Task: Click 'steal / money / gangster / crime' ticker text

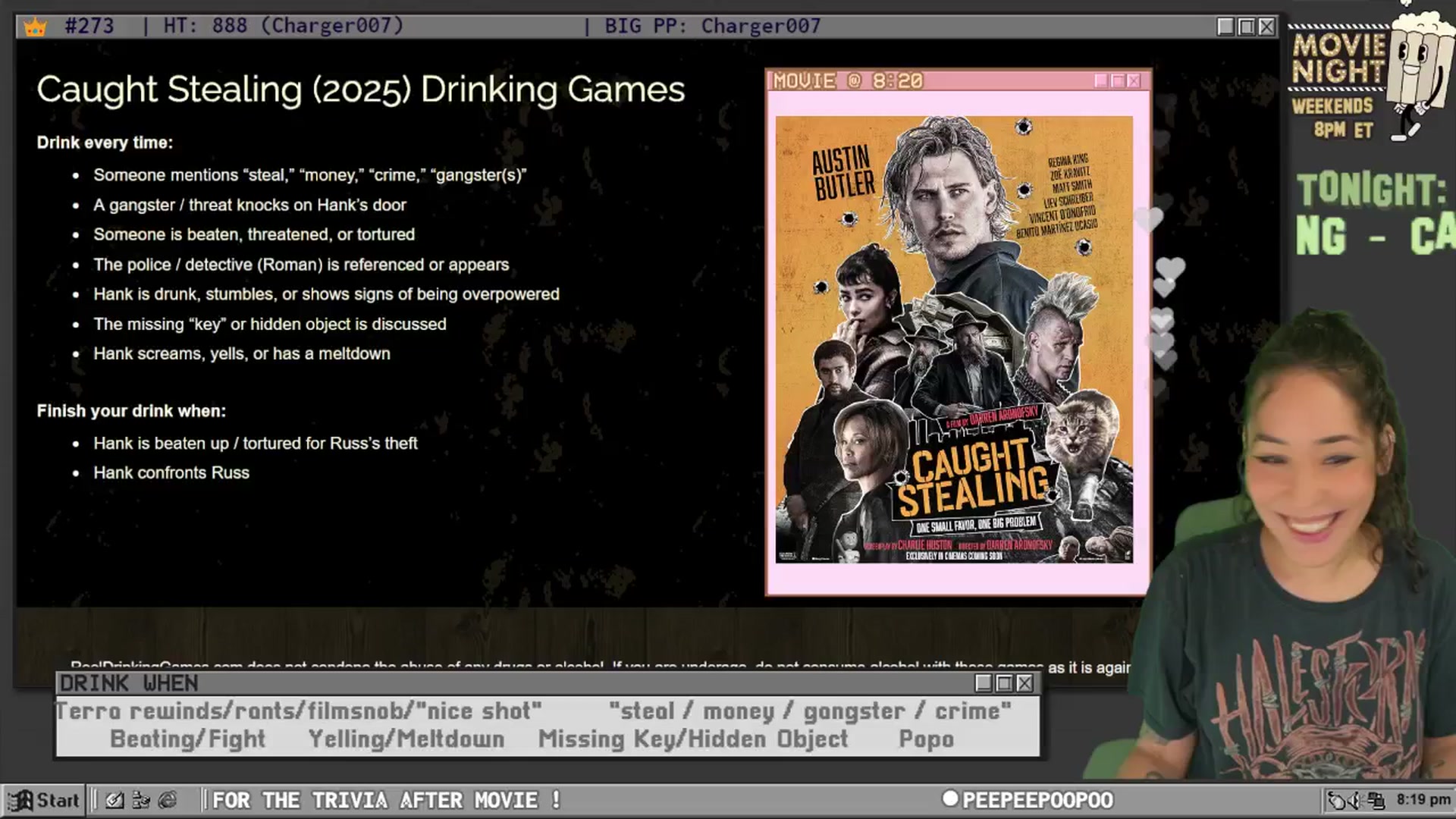Action: click(810, 711)
